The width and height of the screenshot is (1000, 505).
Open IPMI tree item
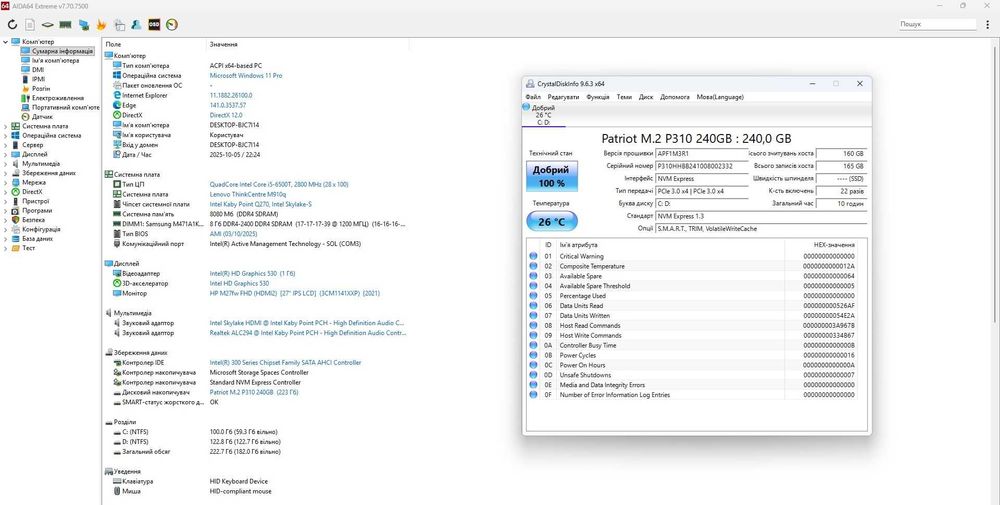pyautogui.click(x=38, y=79)
